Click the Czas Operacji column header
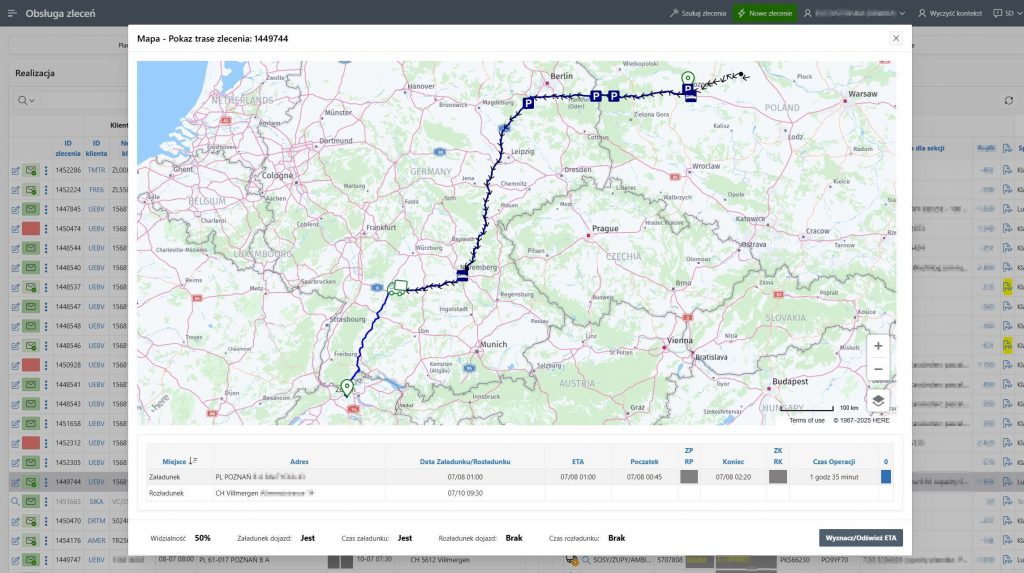Viewport: 1024px width, 573px height. coord(834,461)
